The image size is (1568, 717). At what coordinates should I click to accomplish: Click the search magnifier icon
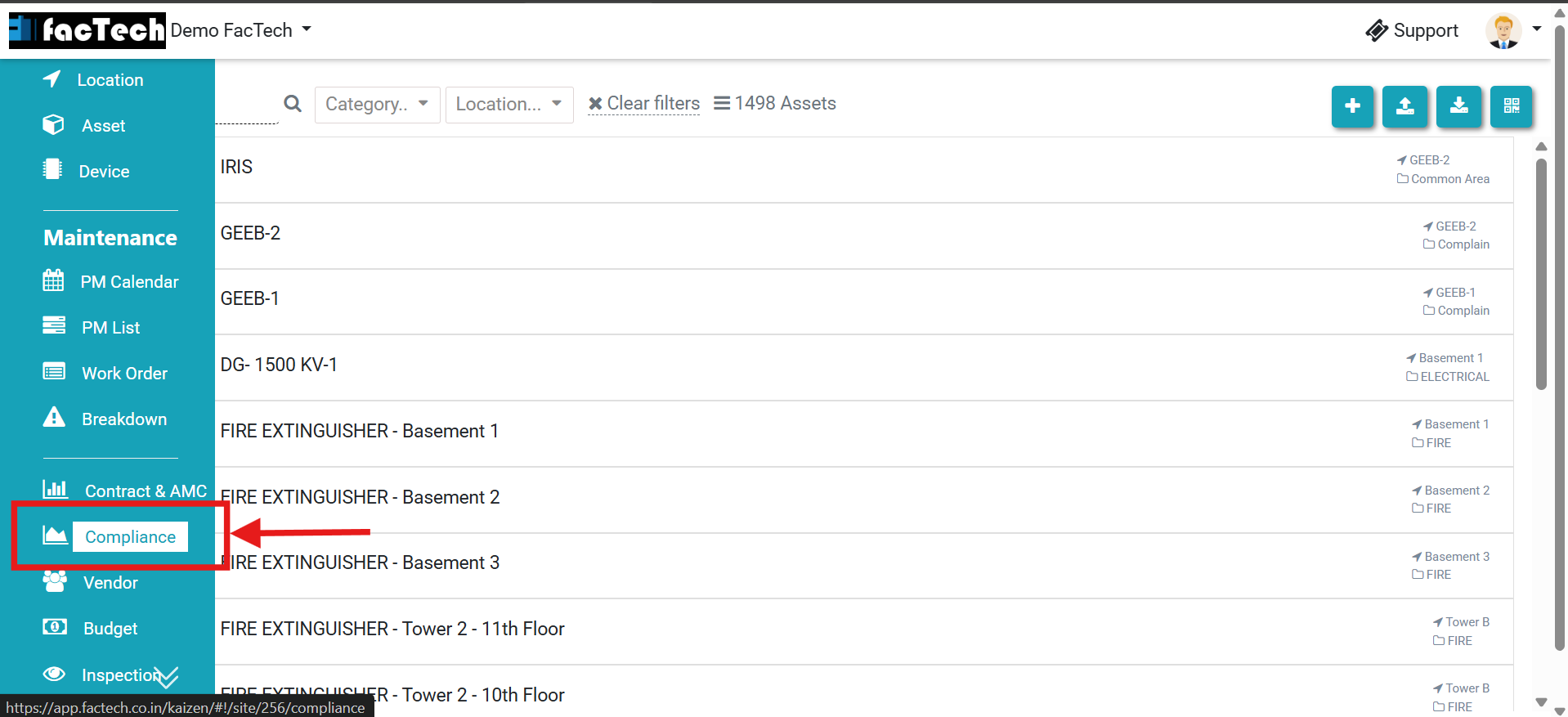coord(293,104)
